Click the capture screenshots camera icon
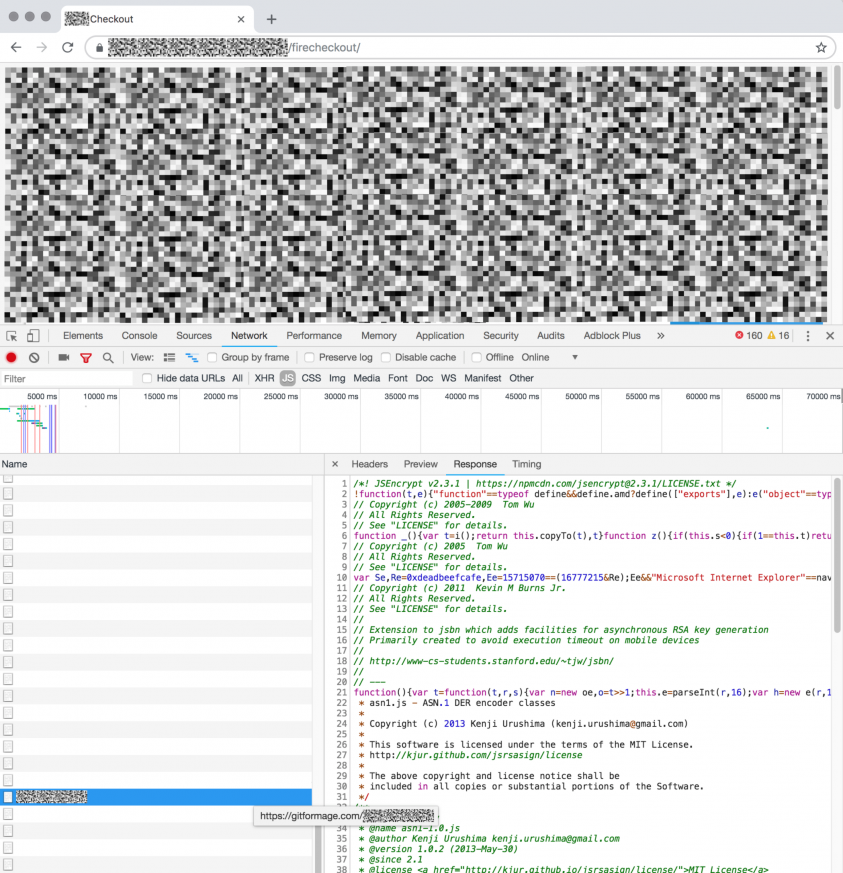The image size is (843, 873). pos(64,357)
